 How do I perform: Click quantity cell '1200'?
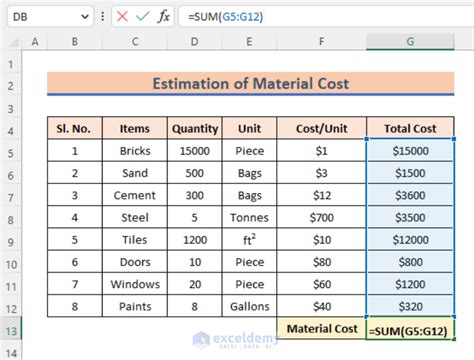[195, 240]
